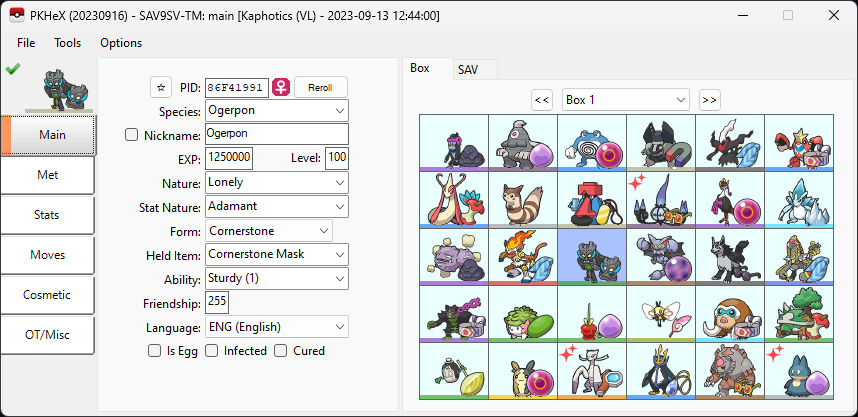Select the Furret box slot
Screen dimensions: 858x417
coord(523,200)
